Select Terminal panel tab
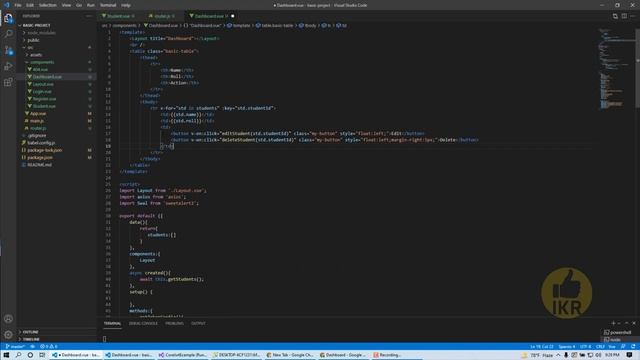The image size is (640, 360). pyautogui.click(x=112, y=323)
